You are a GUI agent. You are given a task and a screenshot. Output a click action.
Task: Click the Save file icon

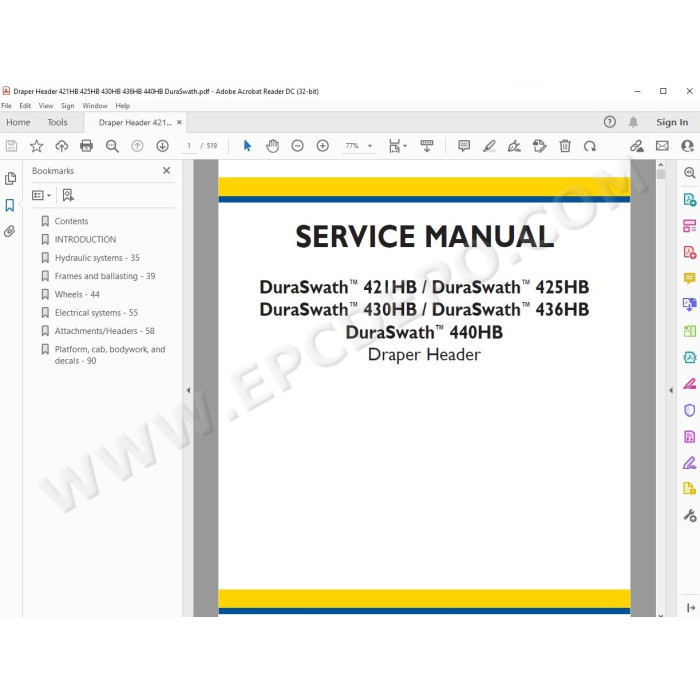point(11,146)
